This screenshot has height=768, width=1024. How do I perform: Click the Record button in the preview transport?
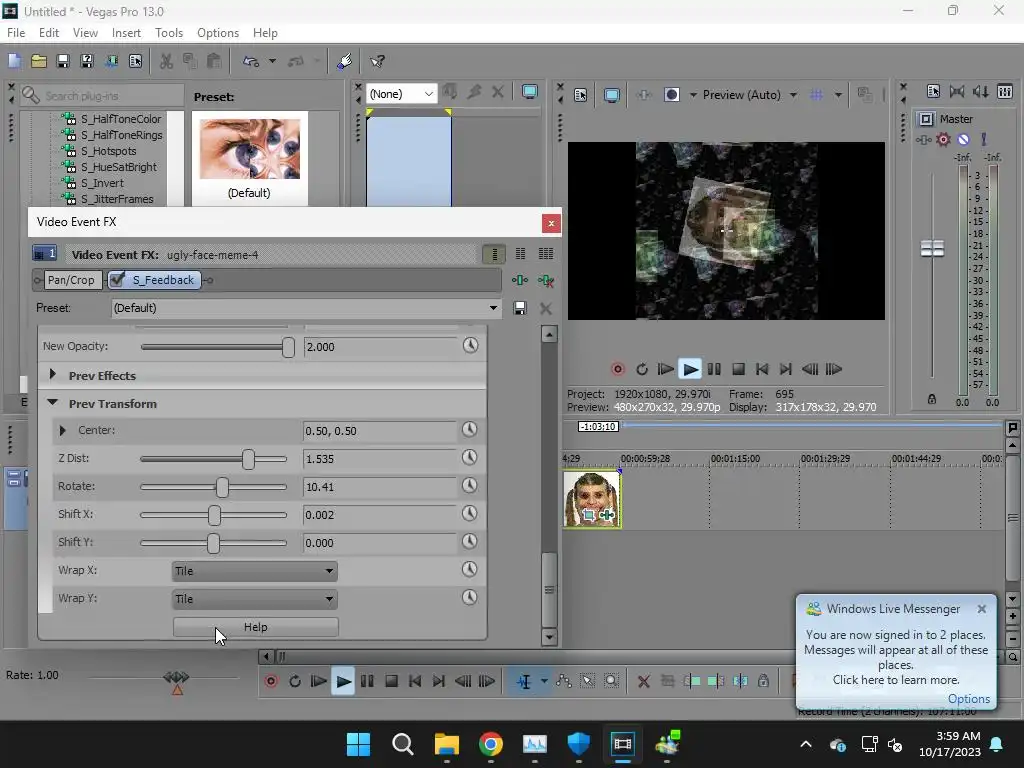618,369
